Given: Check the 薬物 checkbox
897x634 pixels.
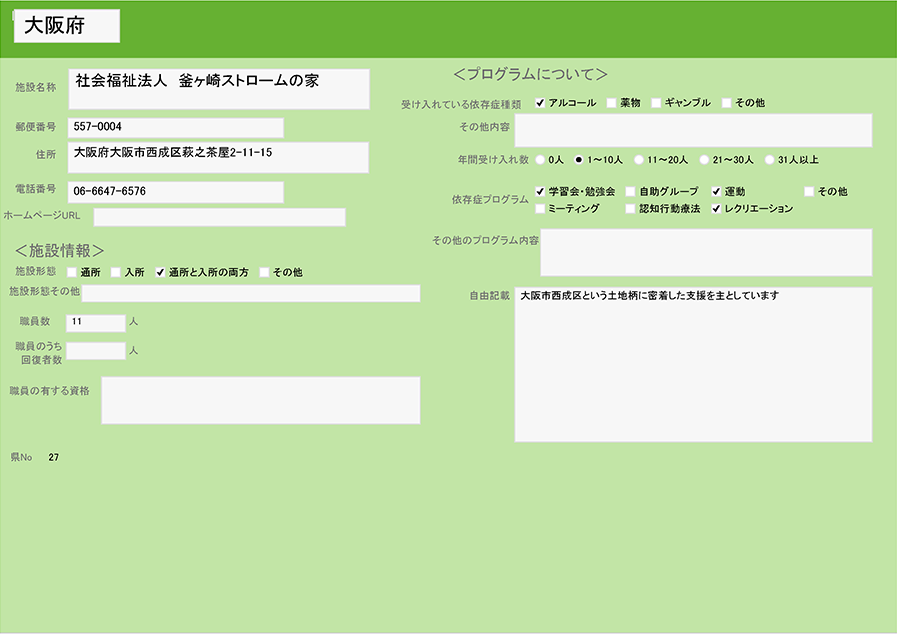Looking at the screenshot, I should (611, 103).
